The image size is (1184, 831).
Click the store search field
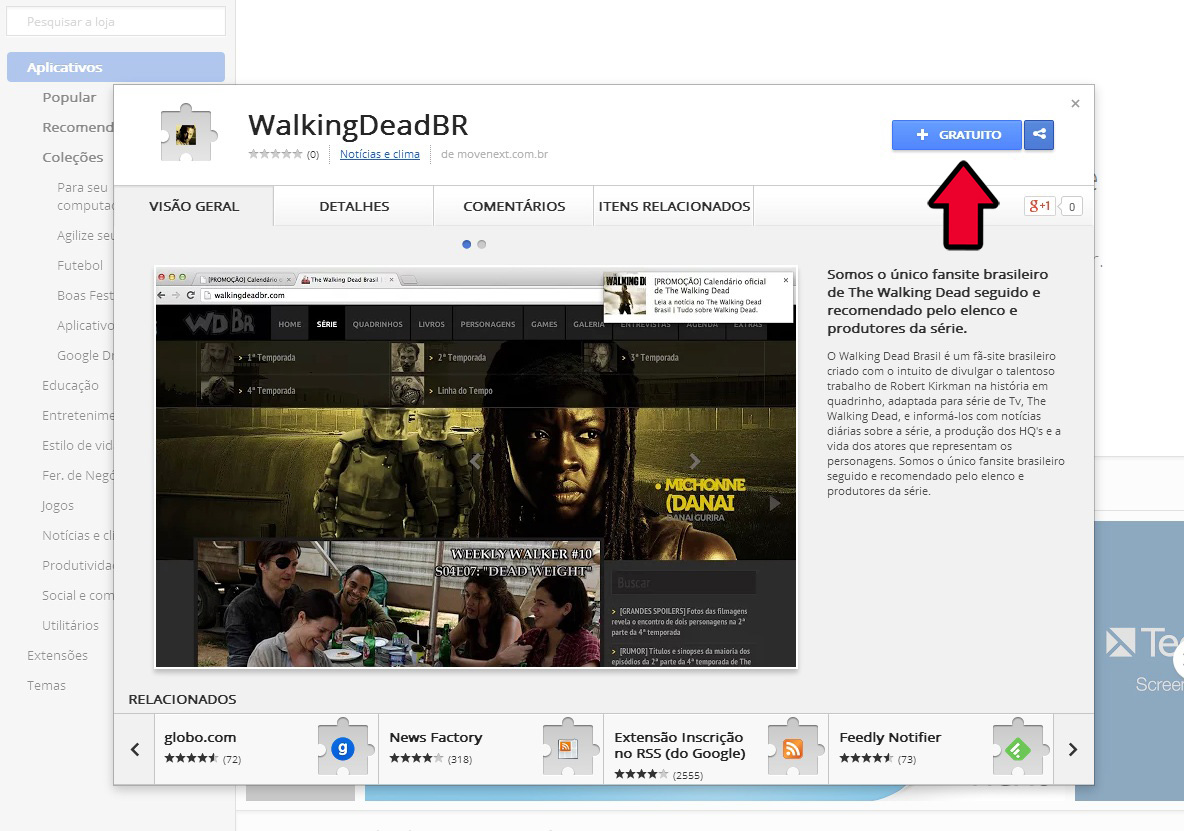pyautogui.click(x=116, y=21)
